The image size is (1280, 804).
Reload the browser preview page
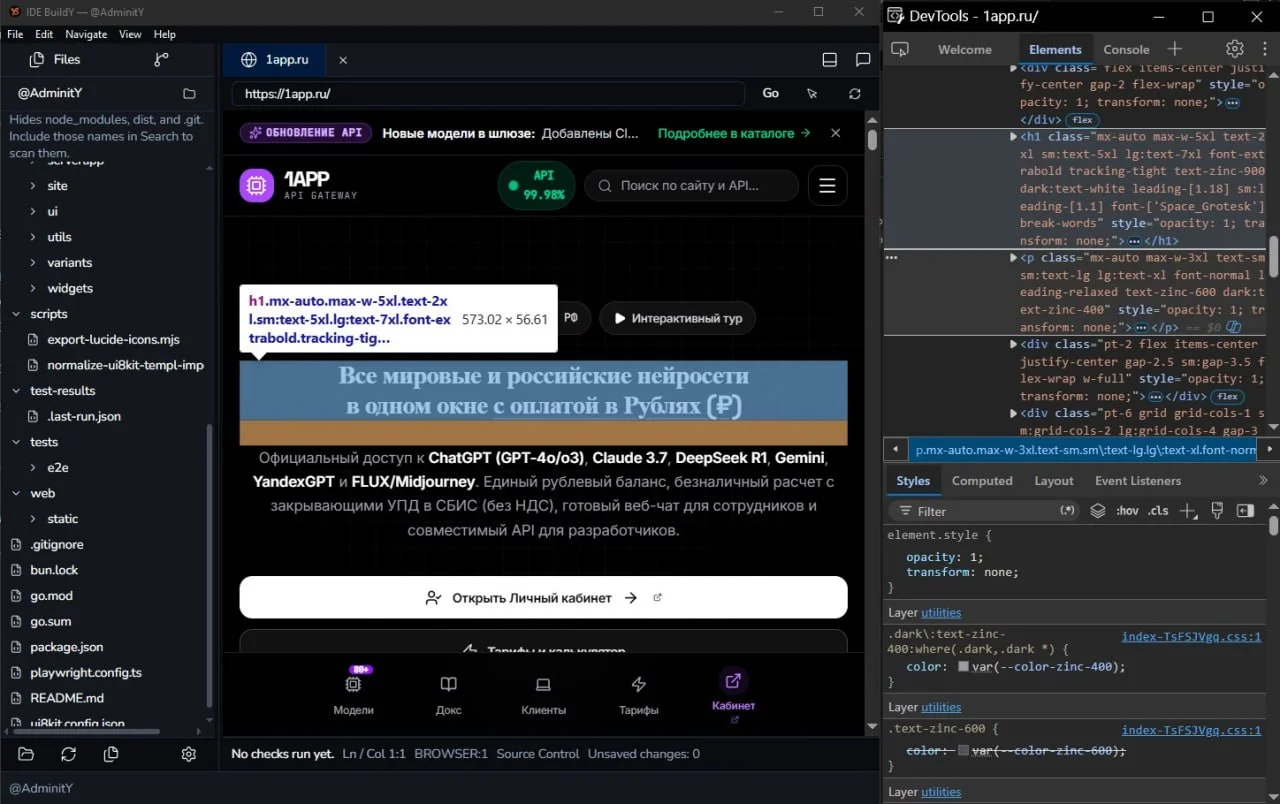click(x=855, y=93)
